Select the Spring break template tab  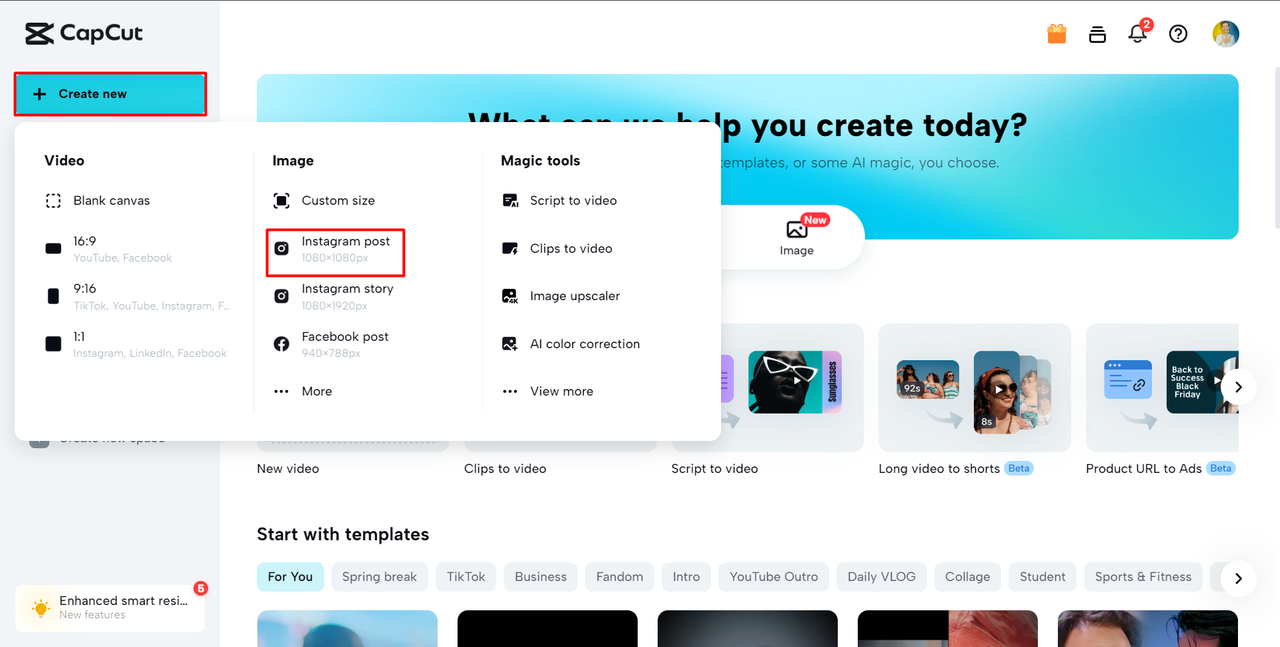pos(379,577)
